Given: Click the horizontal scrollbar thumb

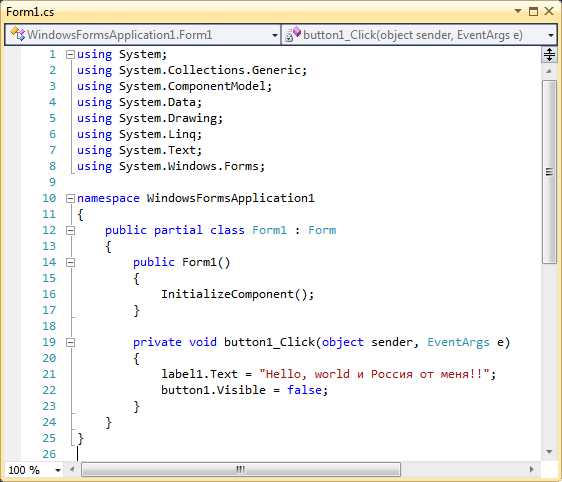Looking at the screenshot, I should [x=241, y=469].
